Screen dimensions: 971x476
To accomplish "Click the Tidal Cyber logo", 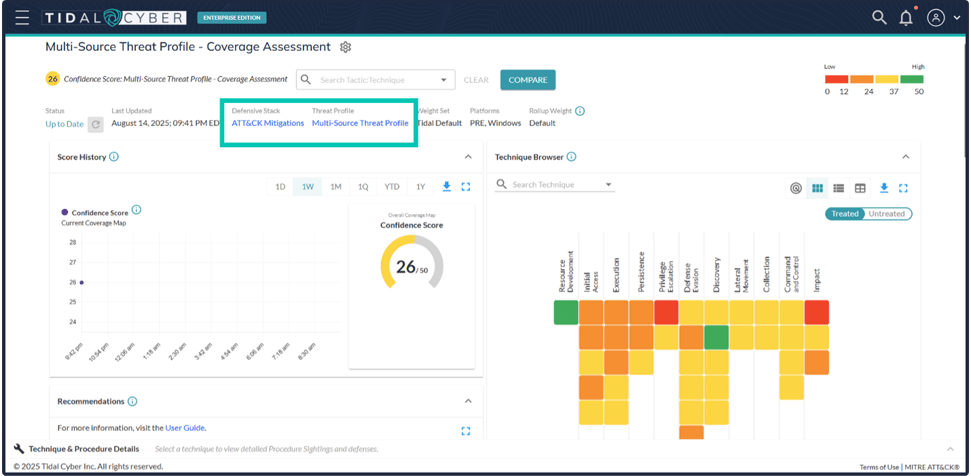I will [114, 17].
